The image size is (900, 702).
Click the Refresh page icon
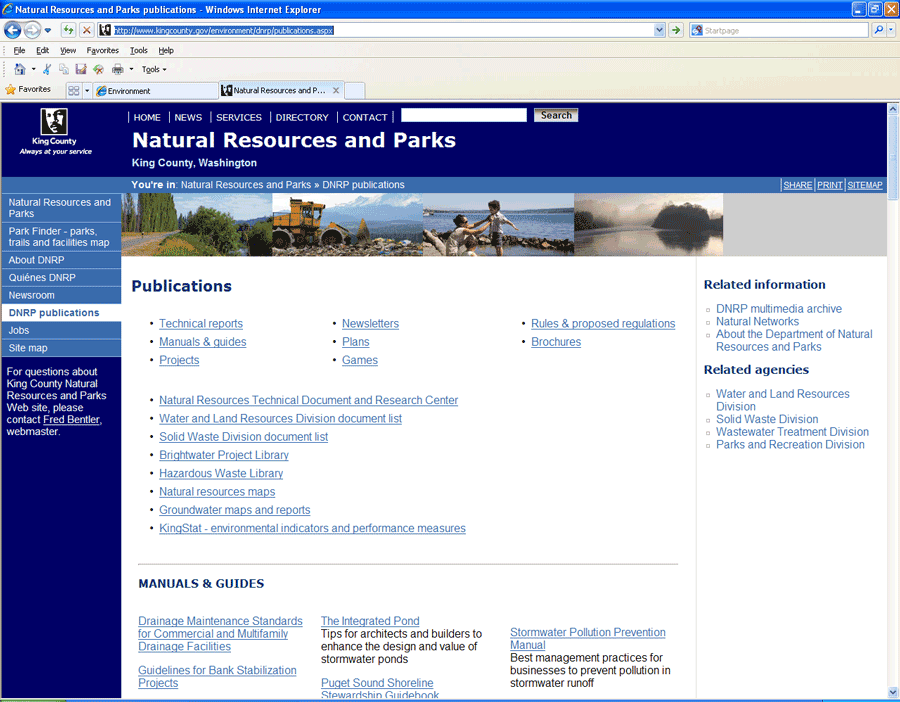(68, 30)
